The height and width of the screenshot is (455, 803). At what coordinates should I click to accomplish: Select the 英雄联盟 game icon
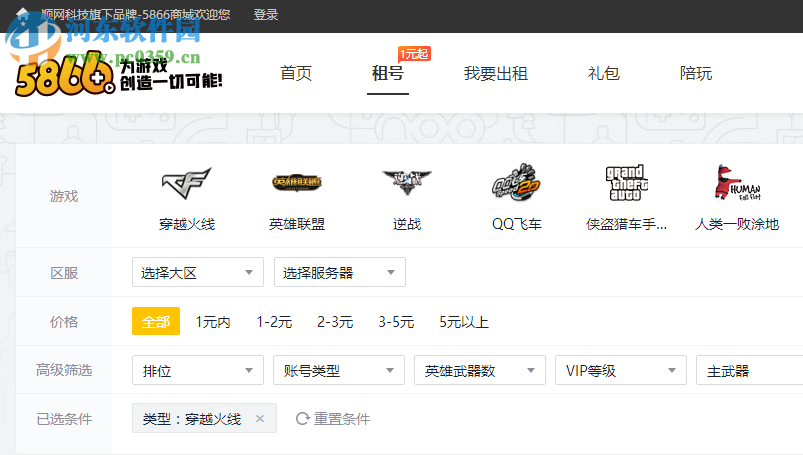(297, 182)
